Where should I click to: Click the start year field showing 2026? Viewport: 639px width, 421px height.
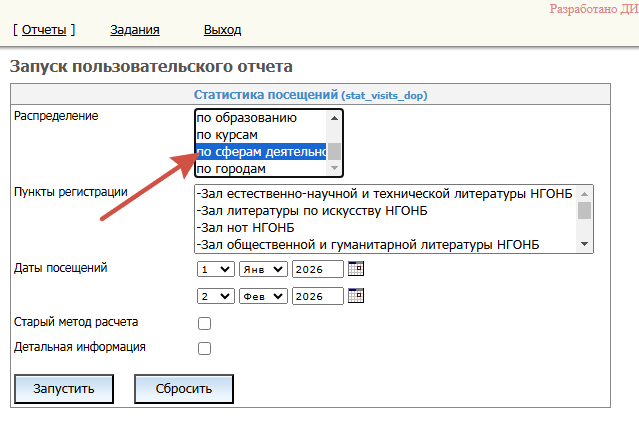(317, 269)
